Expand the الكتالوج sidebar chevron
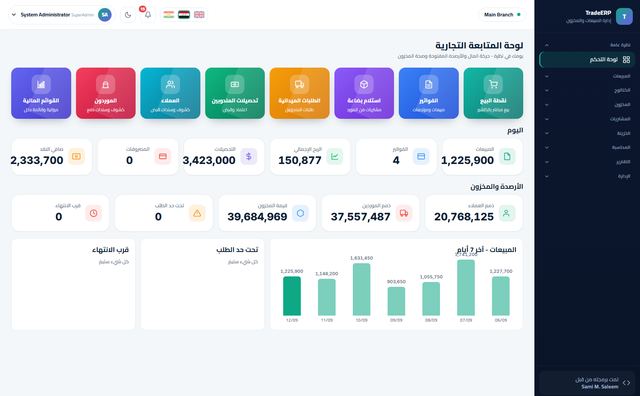Viewport: 640px width, 396px height. coord(547,91)
